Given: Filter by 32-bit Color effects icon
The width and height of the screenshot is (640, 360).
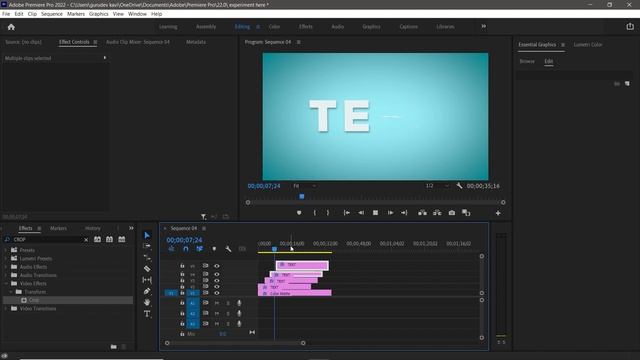Looking at the screenshot, I should pos(109,239).
